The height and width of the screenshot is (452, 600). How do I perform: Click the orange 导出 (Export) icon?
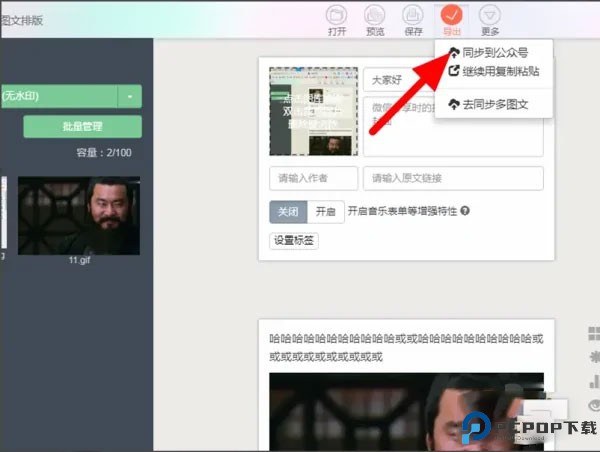click(x=451, y=16)
